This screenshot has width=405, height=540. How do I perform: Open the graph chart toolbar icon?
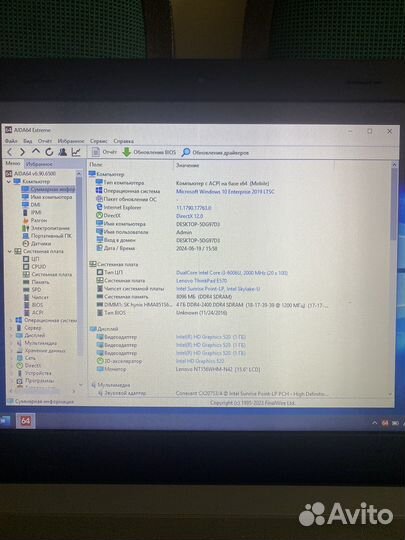click(x=76, y=152)
